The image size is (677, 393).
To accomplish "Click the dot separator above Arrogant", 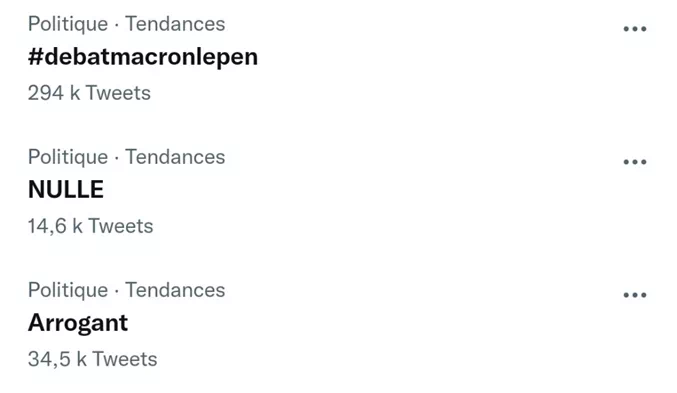I will 117,291.
